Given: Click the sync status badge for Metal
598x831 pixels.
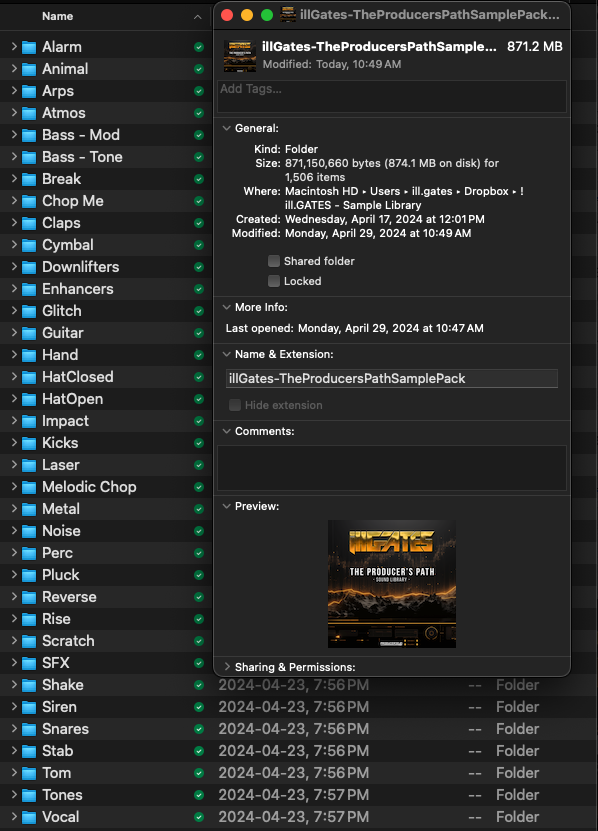Looking at the screenshot, I should (199, 509).
